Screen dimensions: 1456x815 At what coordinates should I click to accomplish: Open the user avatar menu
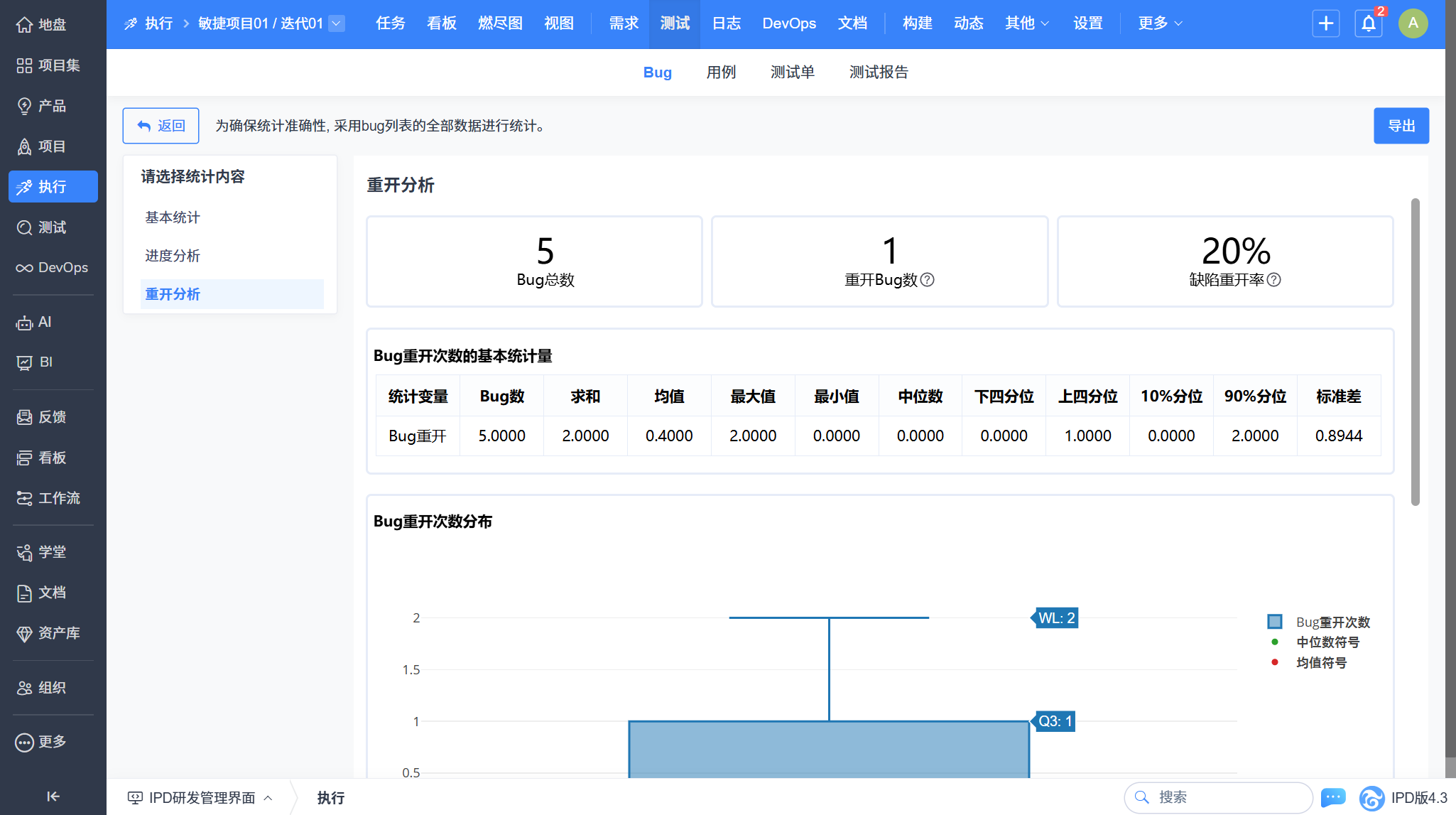click(x=1413, y=23)
